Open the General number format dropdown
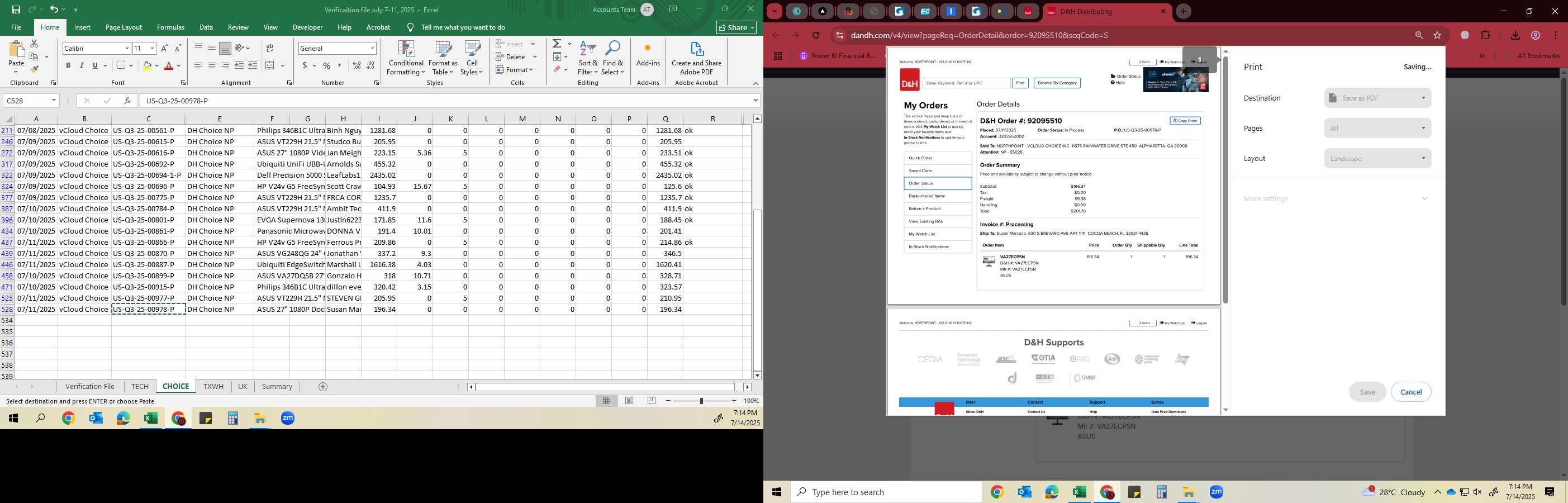 pos(372,48)
